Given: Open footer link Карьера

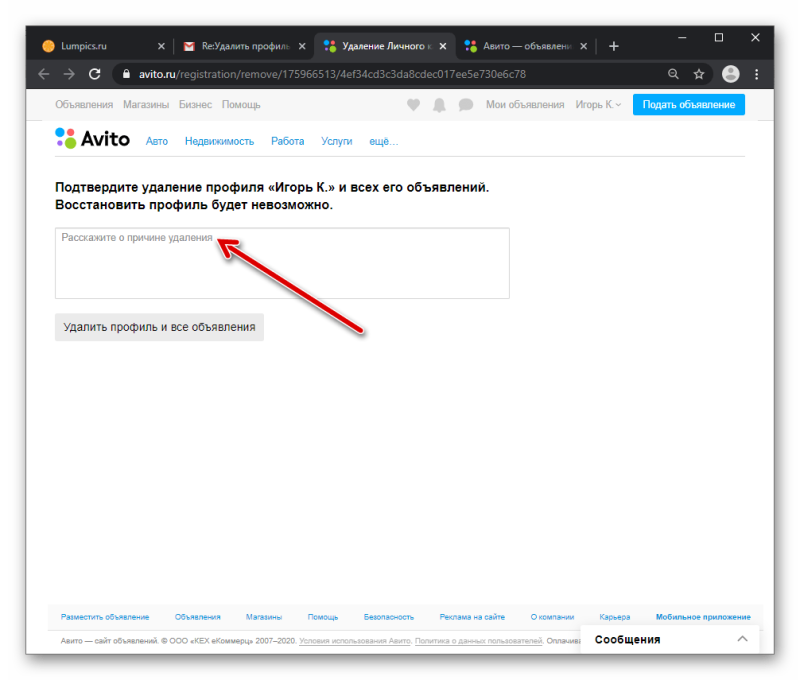Looking at the screenshot, I should point(615,617).
